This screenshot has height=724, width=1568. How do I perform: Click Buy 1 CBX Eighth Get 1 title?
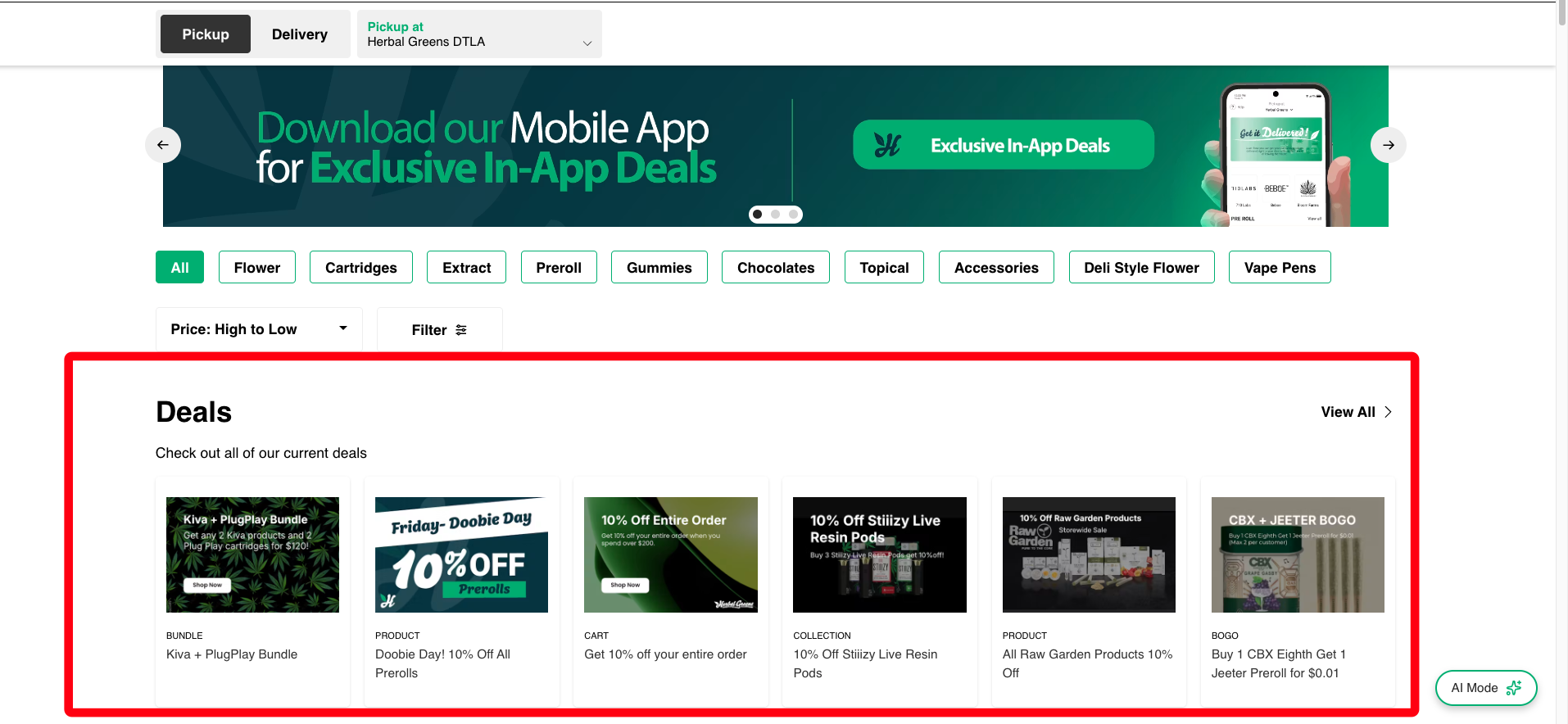1279,663
